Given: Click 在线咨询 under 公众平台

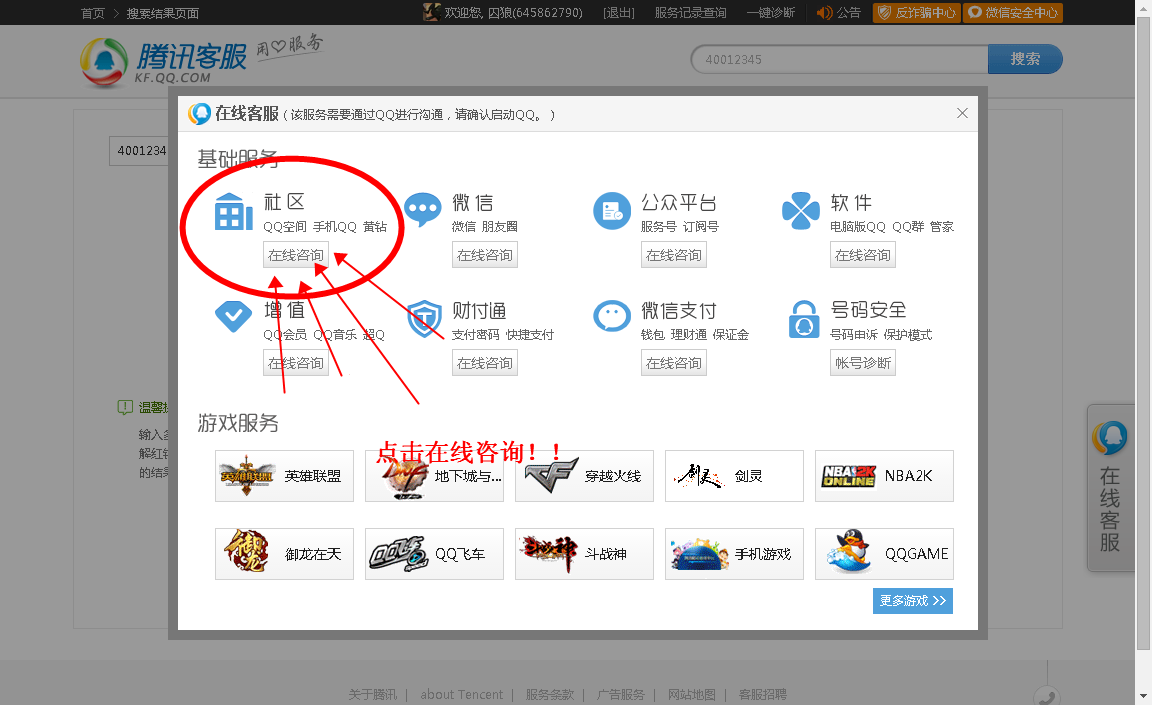Looking at the screenshot, I should pyautogui.click(x=674, y=255).
